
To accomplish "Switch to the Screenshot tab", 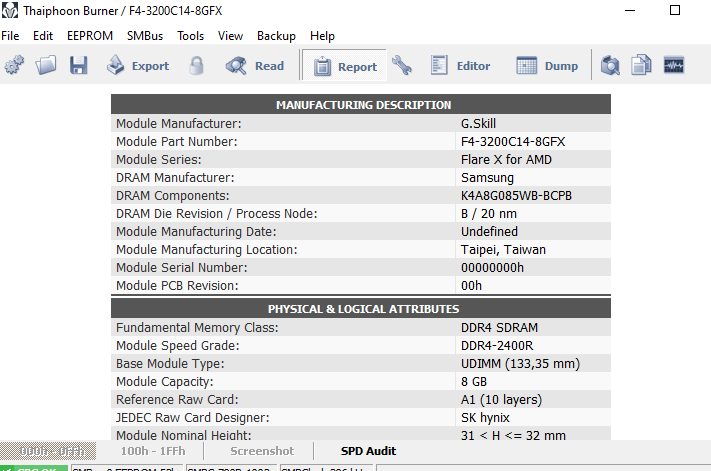I will (262, 451).
